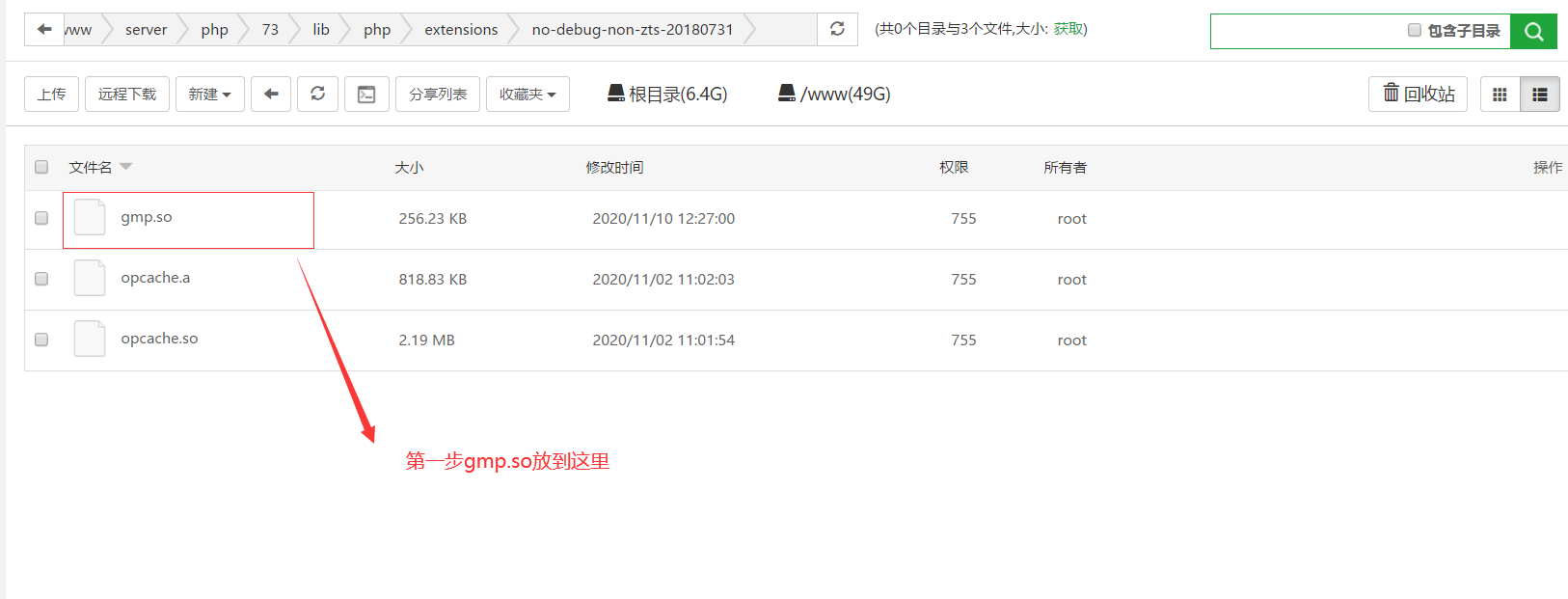This screenshot has width=1568, height=599.
Task: Check the opcache.so row checkbox
Action: tap(41, 340)
